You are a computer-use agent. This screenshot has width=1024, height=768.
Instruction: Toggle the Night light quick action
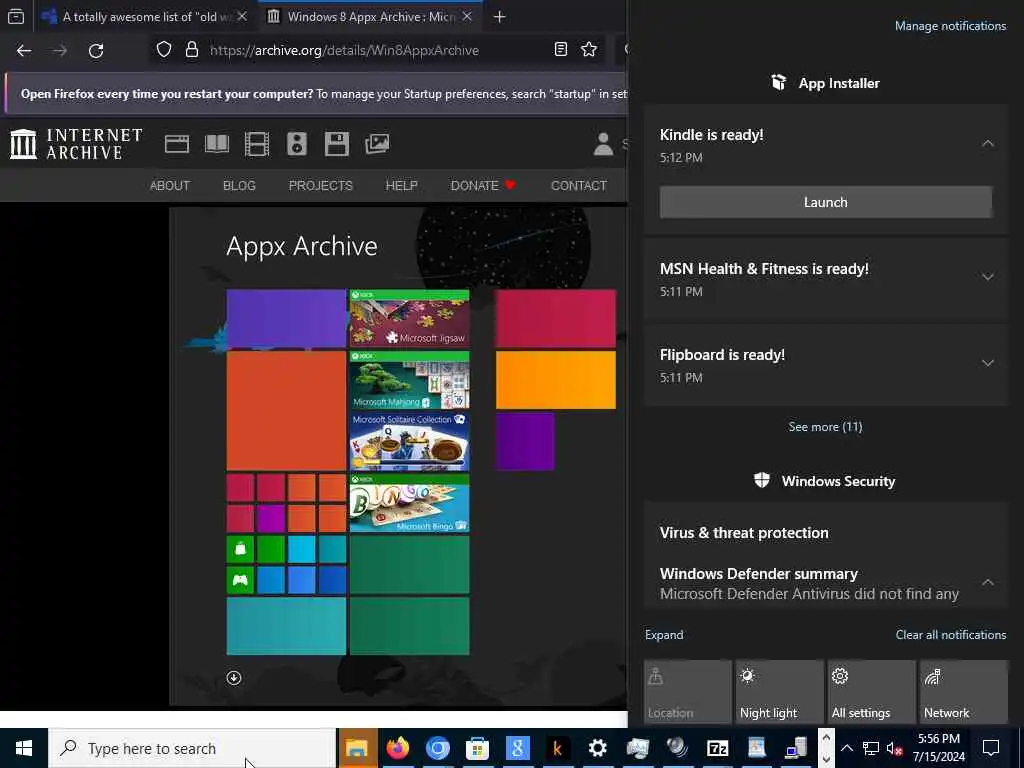pos(780,692)
